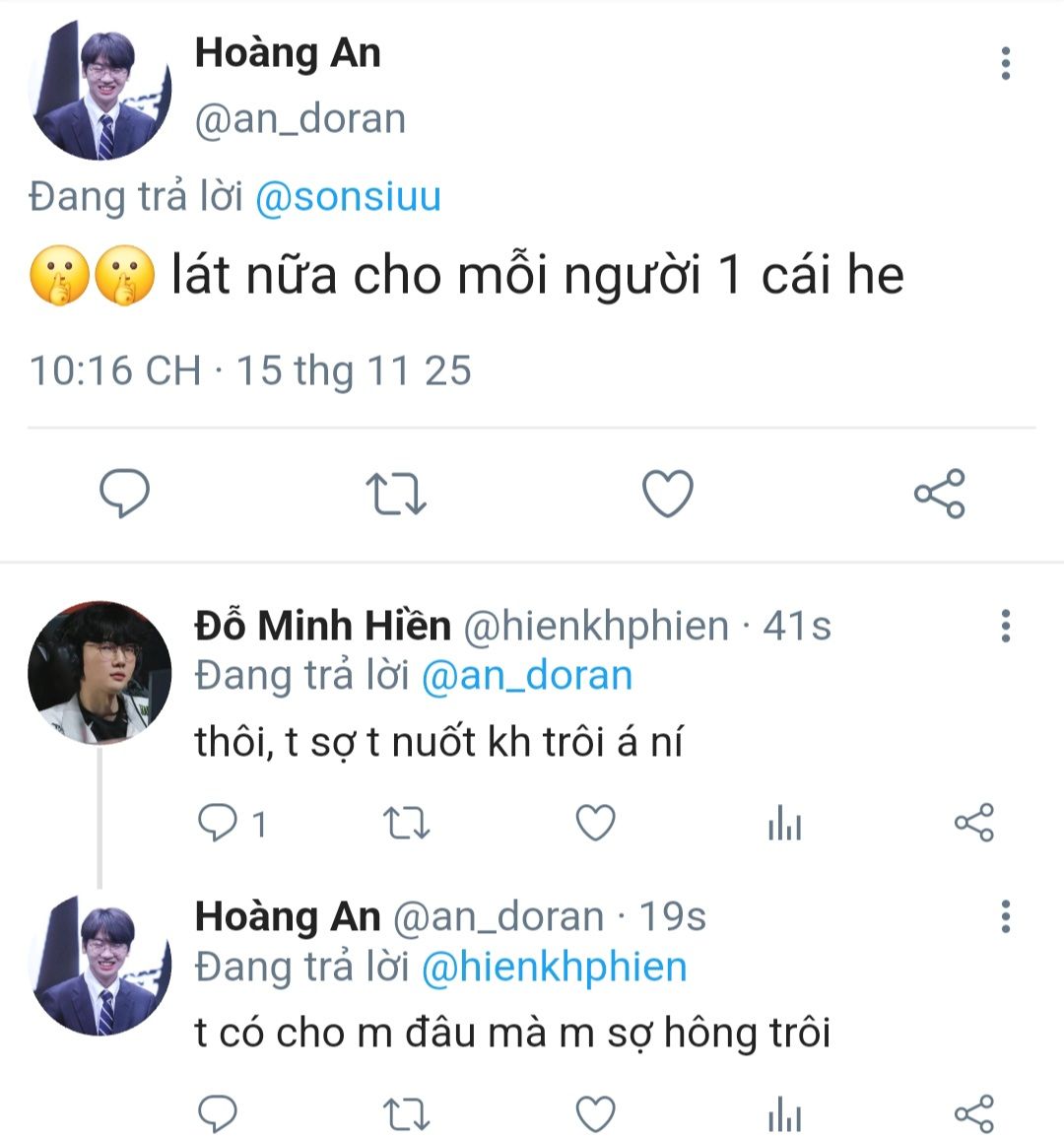Open Hoàng An's avatar on the main tweet
Viewport: 1064px width, 1139px height.
coord(100,91)
